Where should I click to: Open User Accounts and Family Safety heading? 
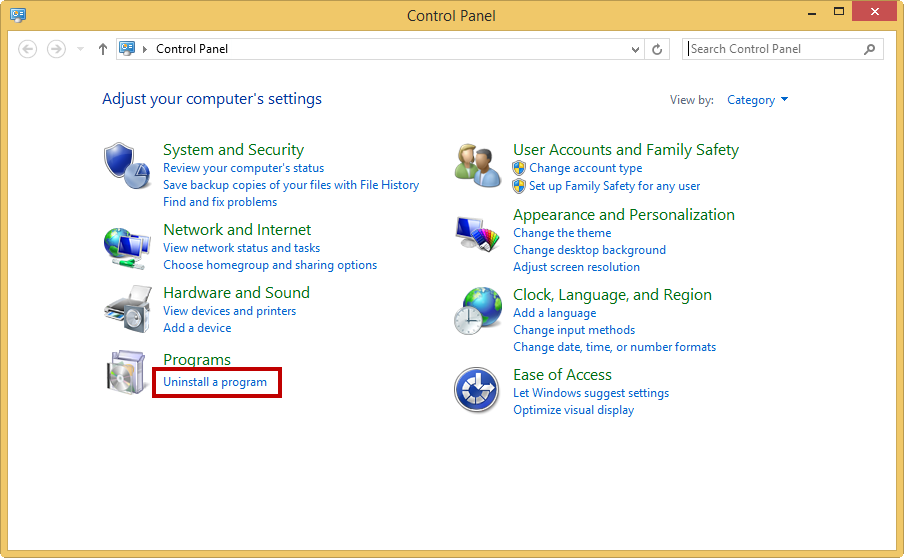[x=626, y=150]
